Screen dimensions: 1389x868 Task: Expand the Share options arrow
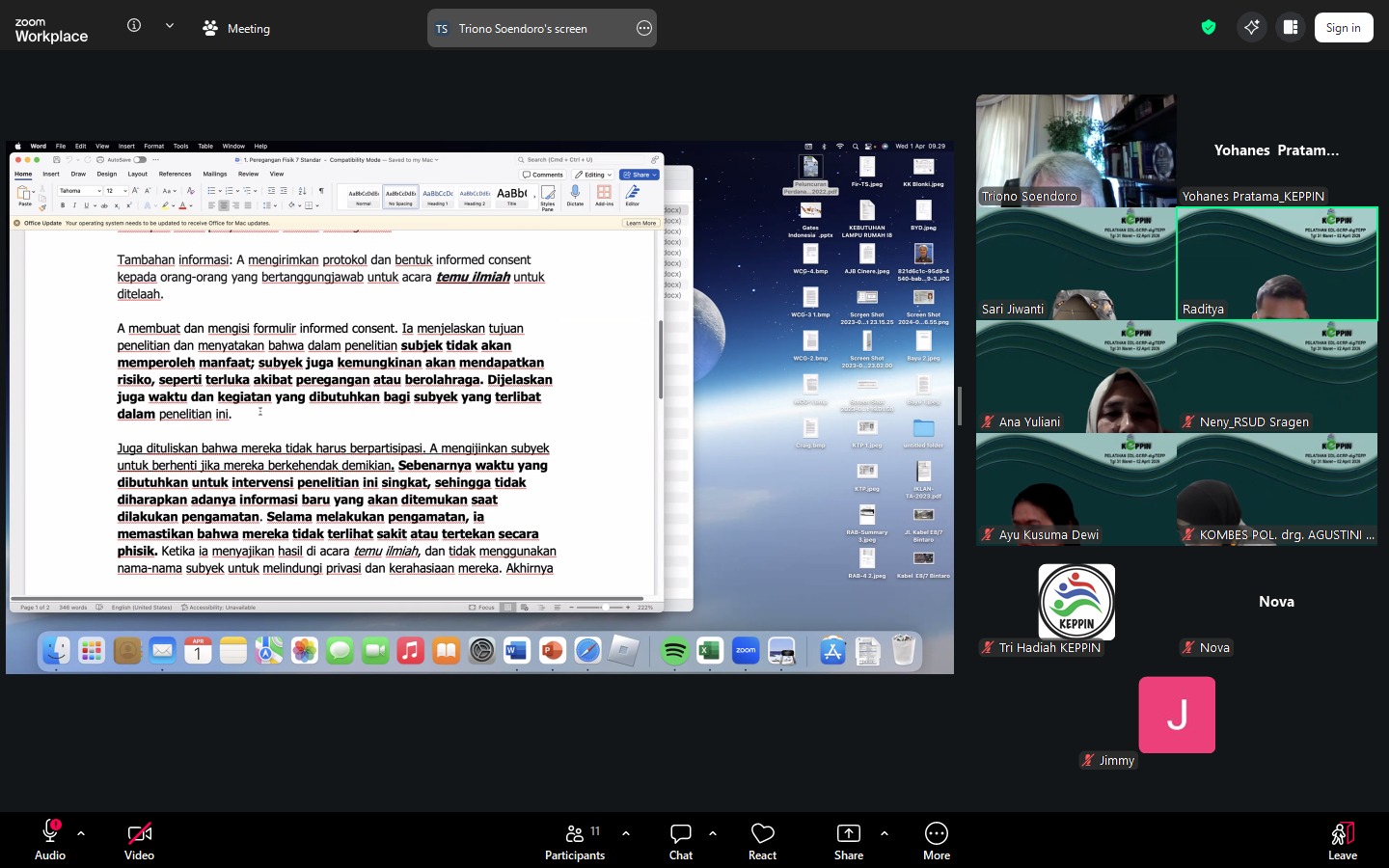pos(885,833)
